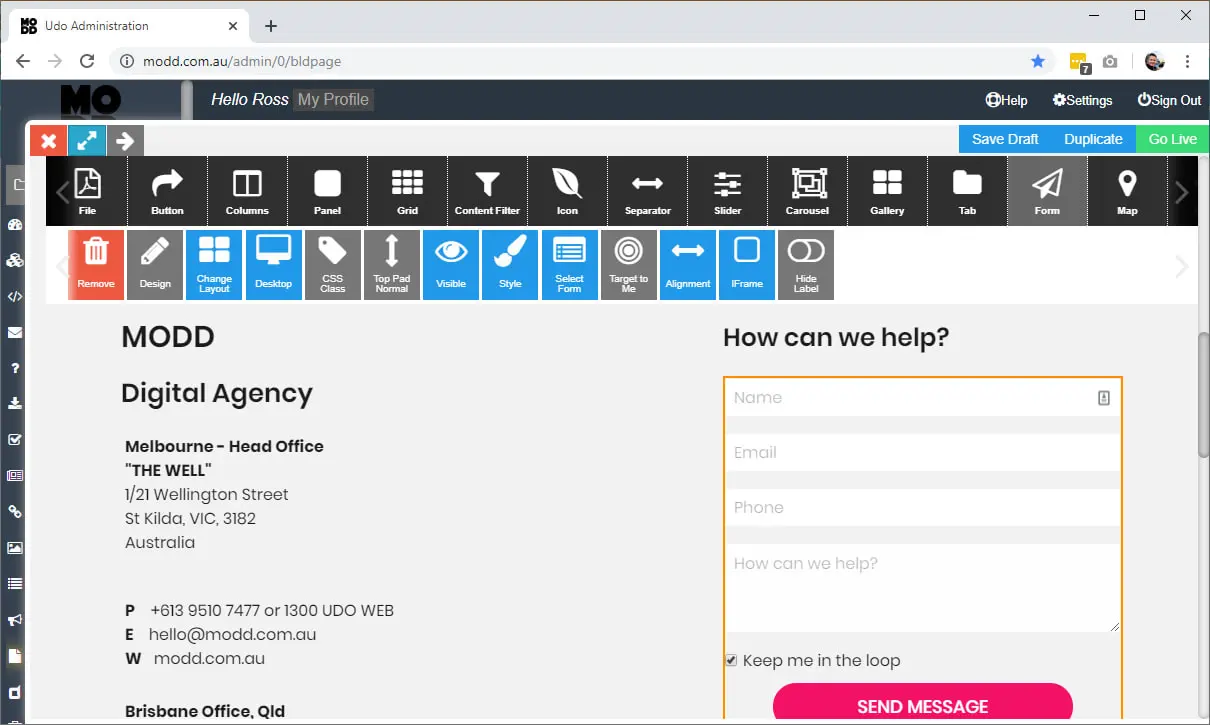Enable Target to Me option

(x=628, y=265)
